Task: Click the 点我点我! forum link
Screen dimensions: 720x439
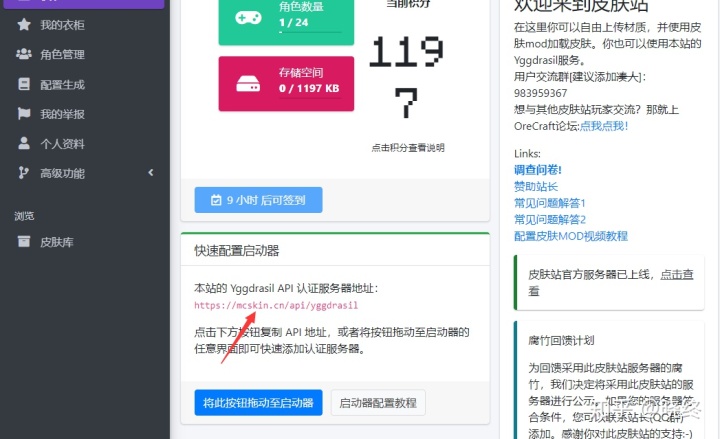Action: click(604, 126)
